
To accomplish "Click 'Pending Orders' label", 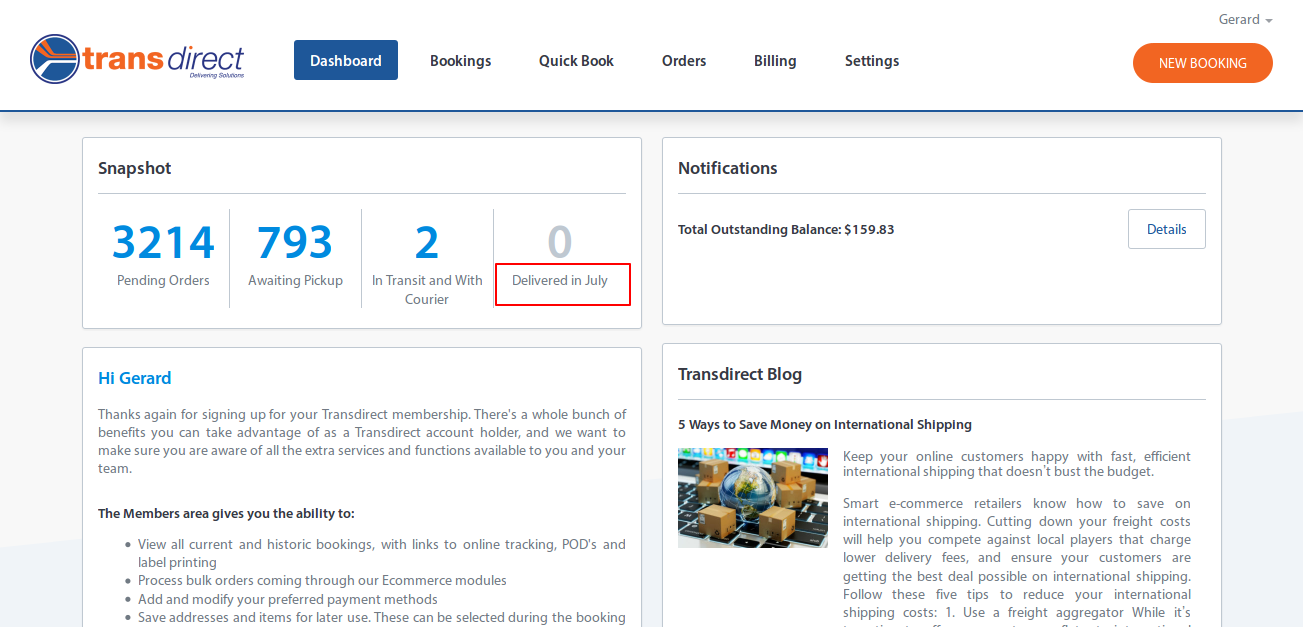I will pos(163,281).
